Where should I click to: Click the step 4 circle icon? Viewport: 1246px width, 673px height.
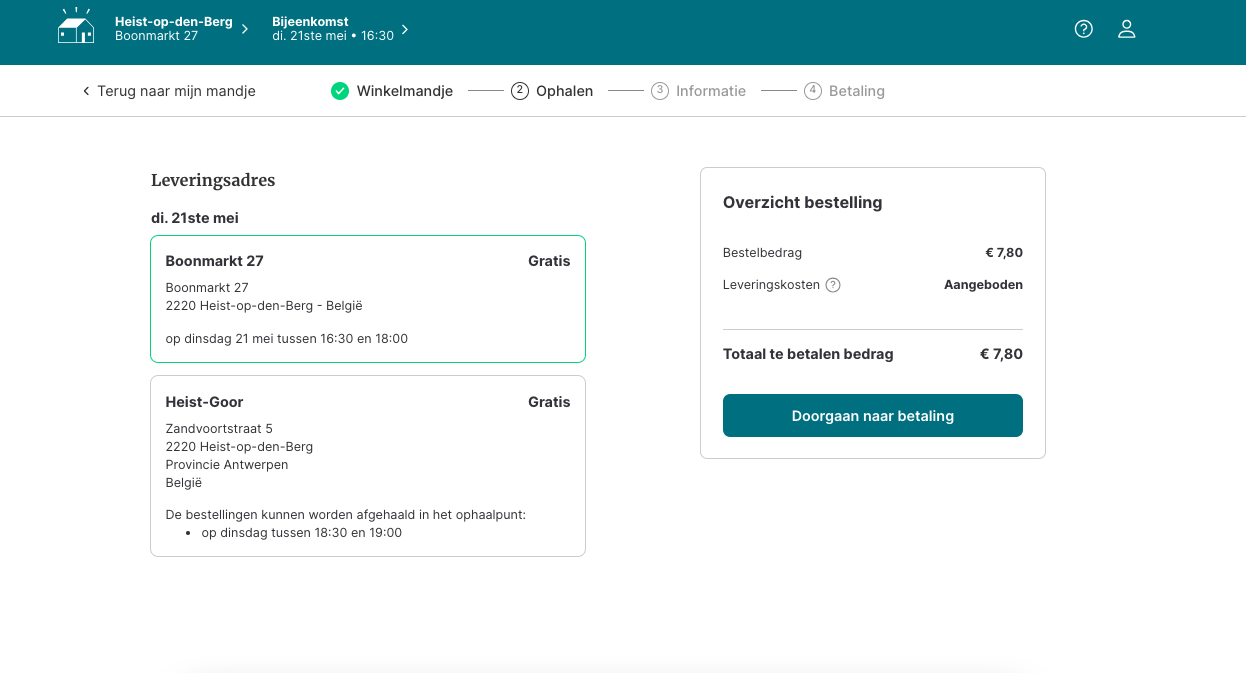[x=812, y=91]
